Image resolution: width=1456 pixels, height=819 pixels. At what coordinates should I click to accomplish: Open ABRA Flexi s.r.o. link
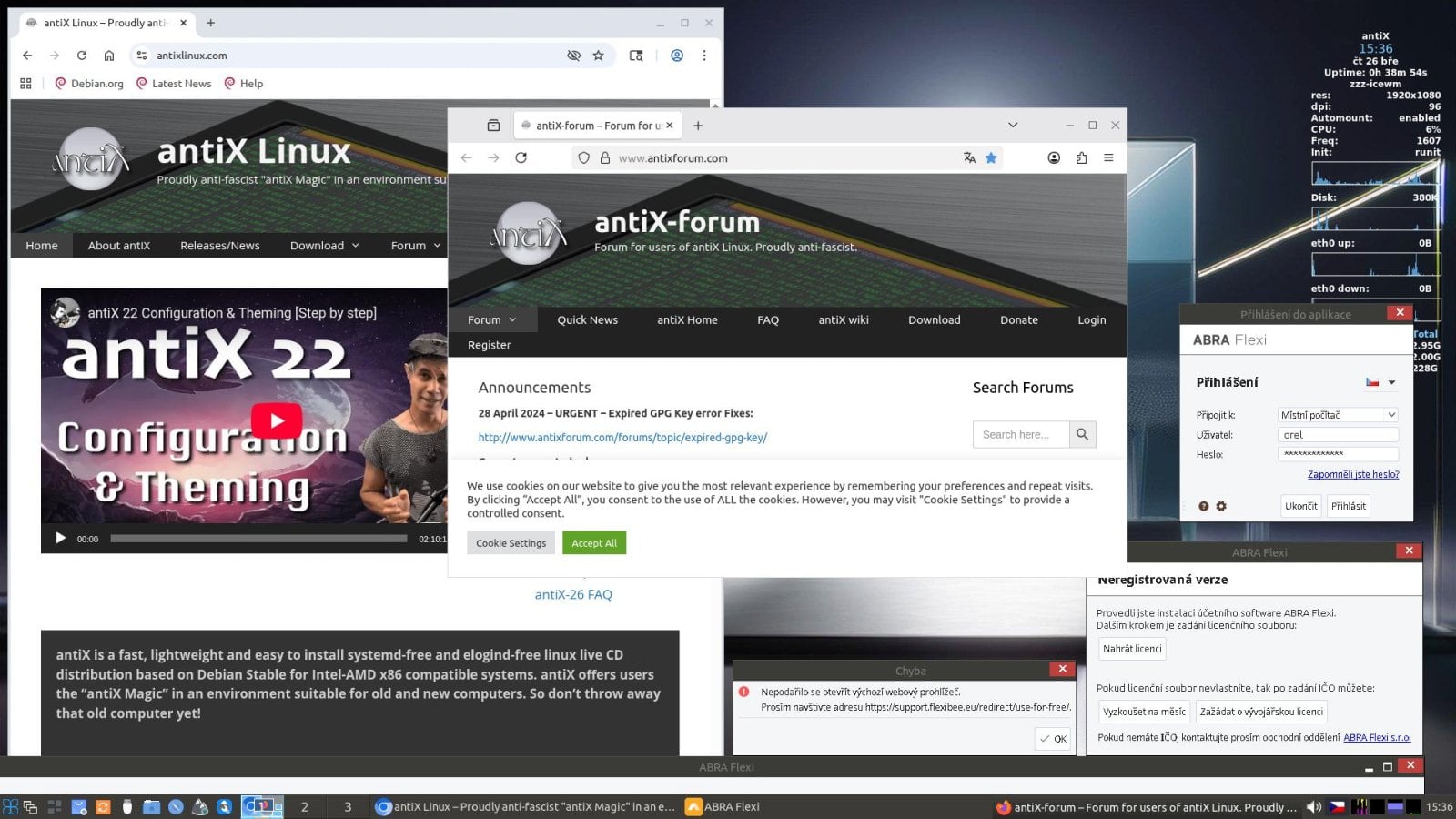click(x=1377, y=737)
